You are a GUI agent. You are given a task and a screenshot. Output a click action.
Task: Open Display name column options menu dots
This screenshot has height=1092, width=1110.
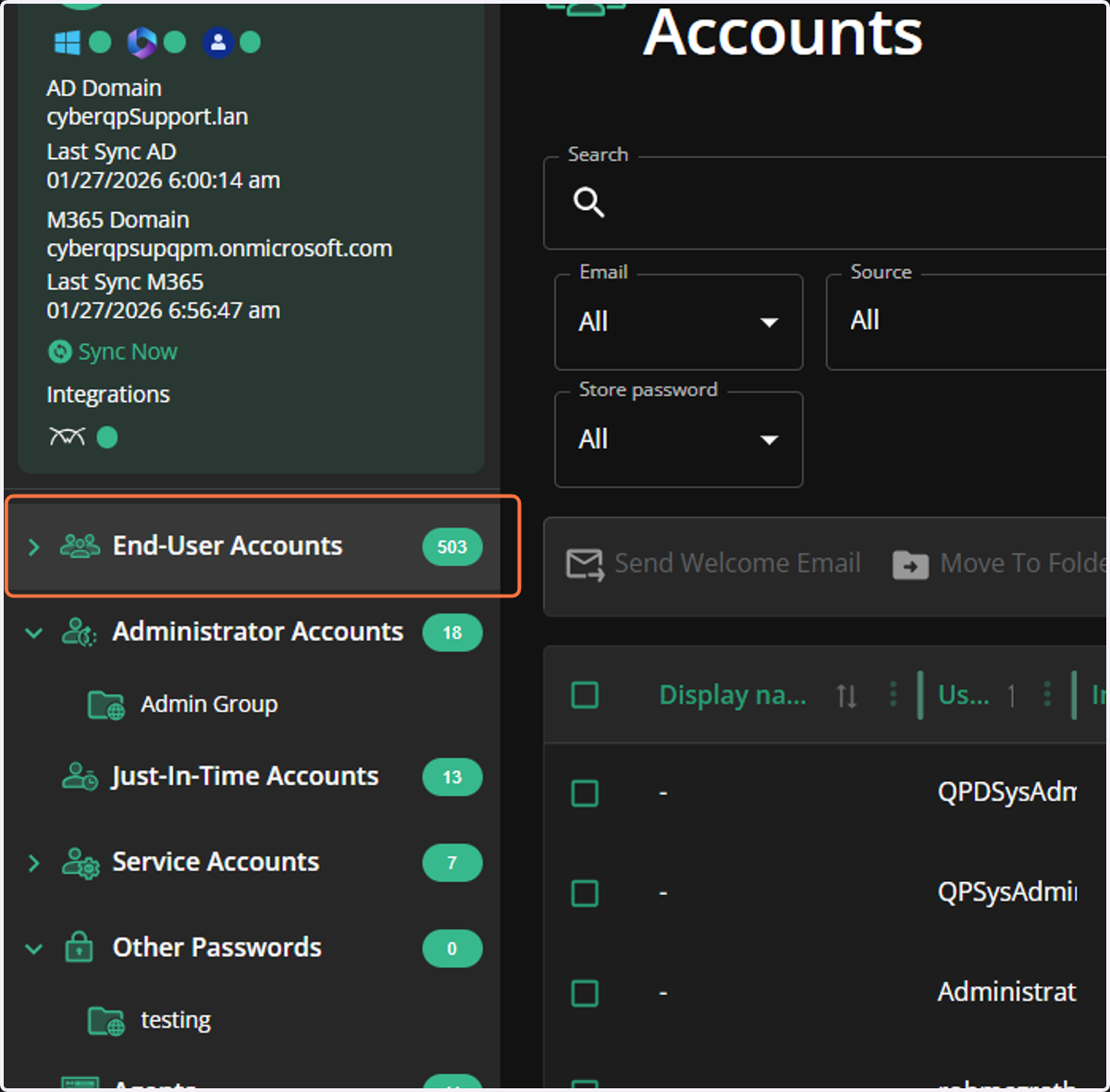pos(893,694)
